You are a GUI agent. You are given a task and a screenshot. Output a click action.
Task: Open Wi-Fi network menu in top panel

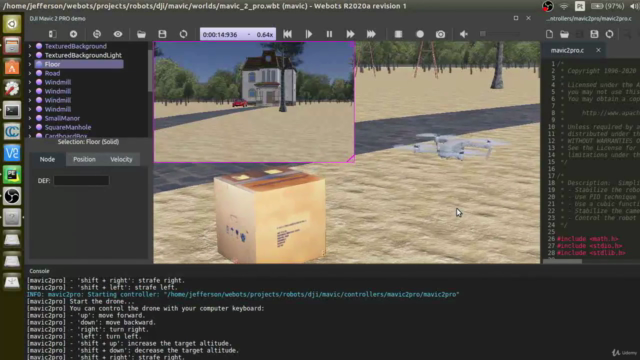tap(564, 6)
